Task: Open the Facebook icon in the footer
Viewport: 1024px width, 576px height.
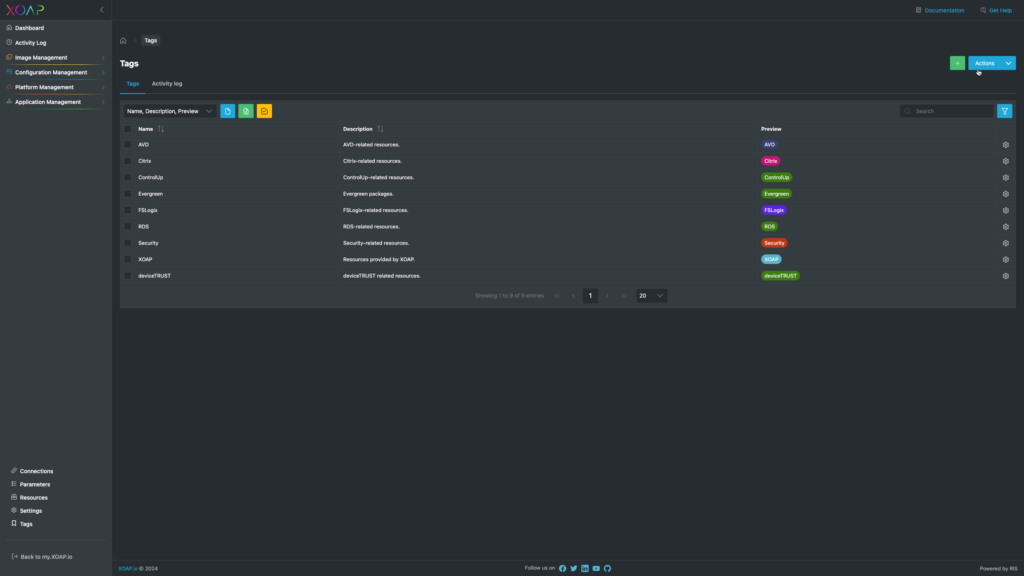Action: [x=562, y=569]
